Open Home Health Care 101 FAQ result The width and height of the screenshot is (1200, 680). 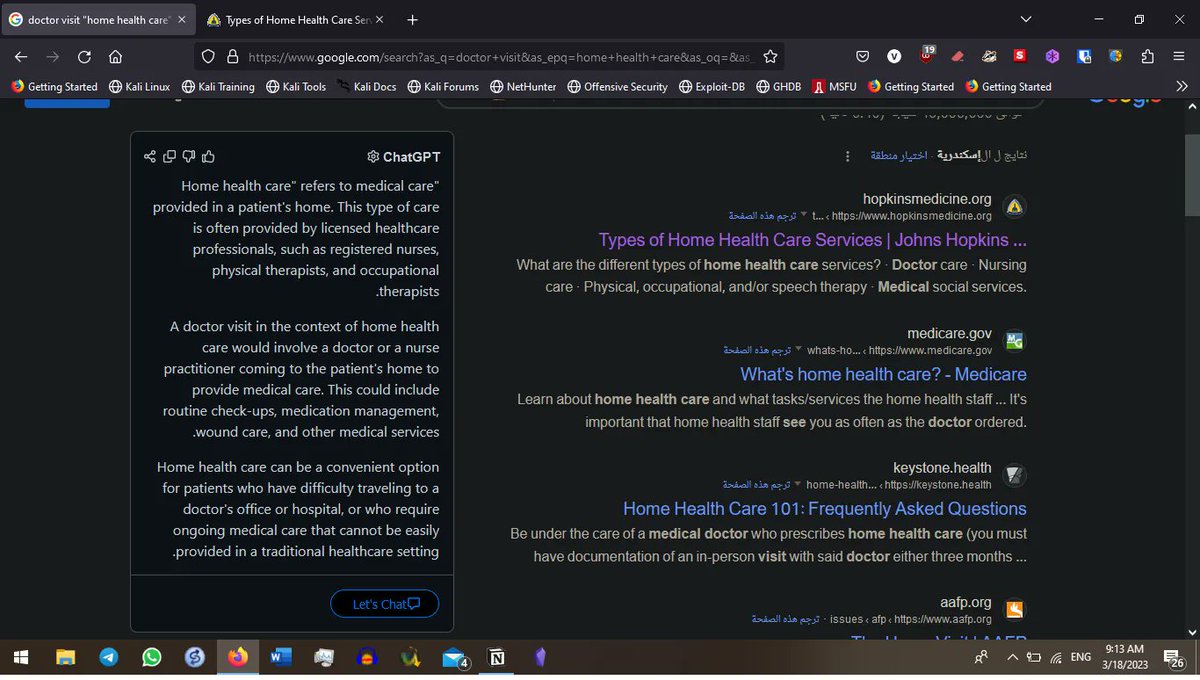click(x=825, y=508)
